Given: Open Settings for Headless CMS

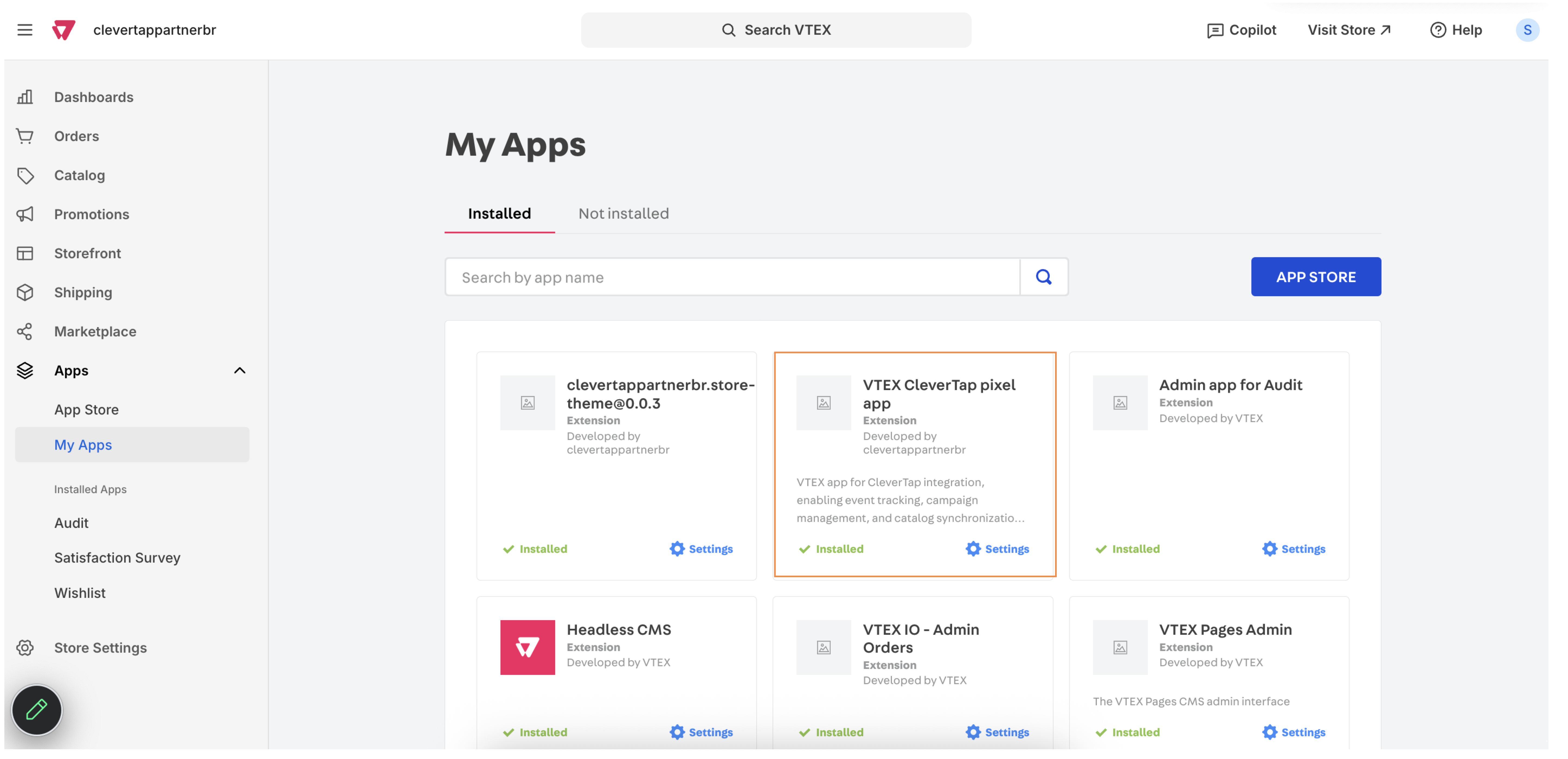Looking at the screenshot, I should pyautogui.click(x=701, y=732).
